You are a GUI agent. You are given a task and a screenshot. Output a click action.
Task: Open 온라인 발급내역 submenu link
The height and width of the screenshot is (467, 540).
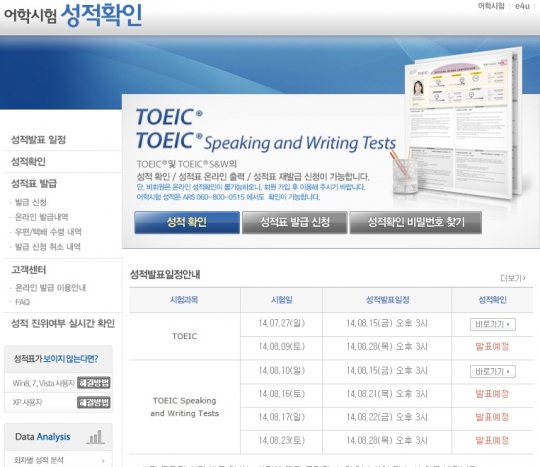click(x=41, y=217)
